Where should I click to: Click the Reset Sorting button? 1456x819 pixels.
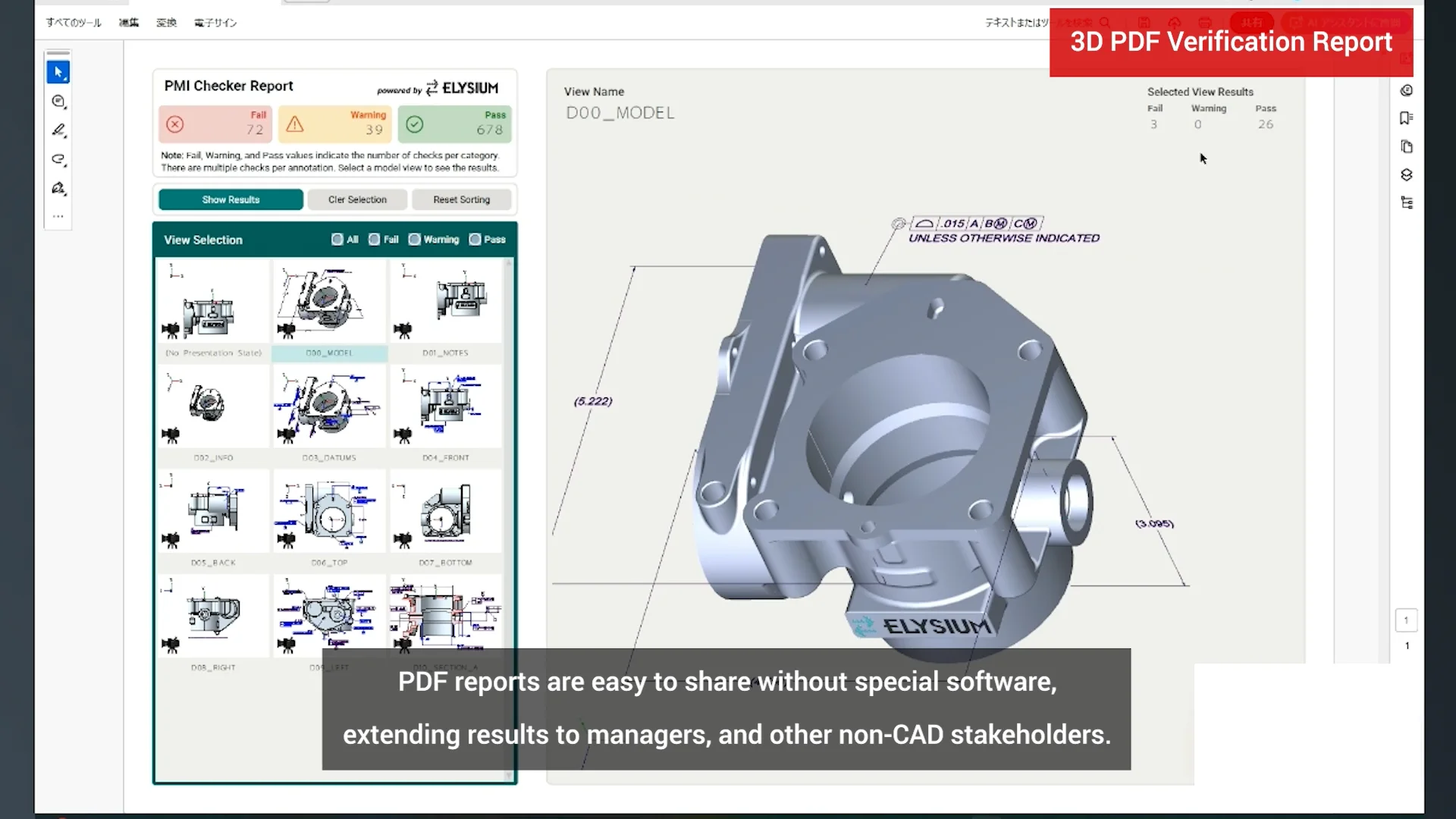pyautogui.click(x=462, y=199)
